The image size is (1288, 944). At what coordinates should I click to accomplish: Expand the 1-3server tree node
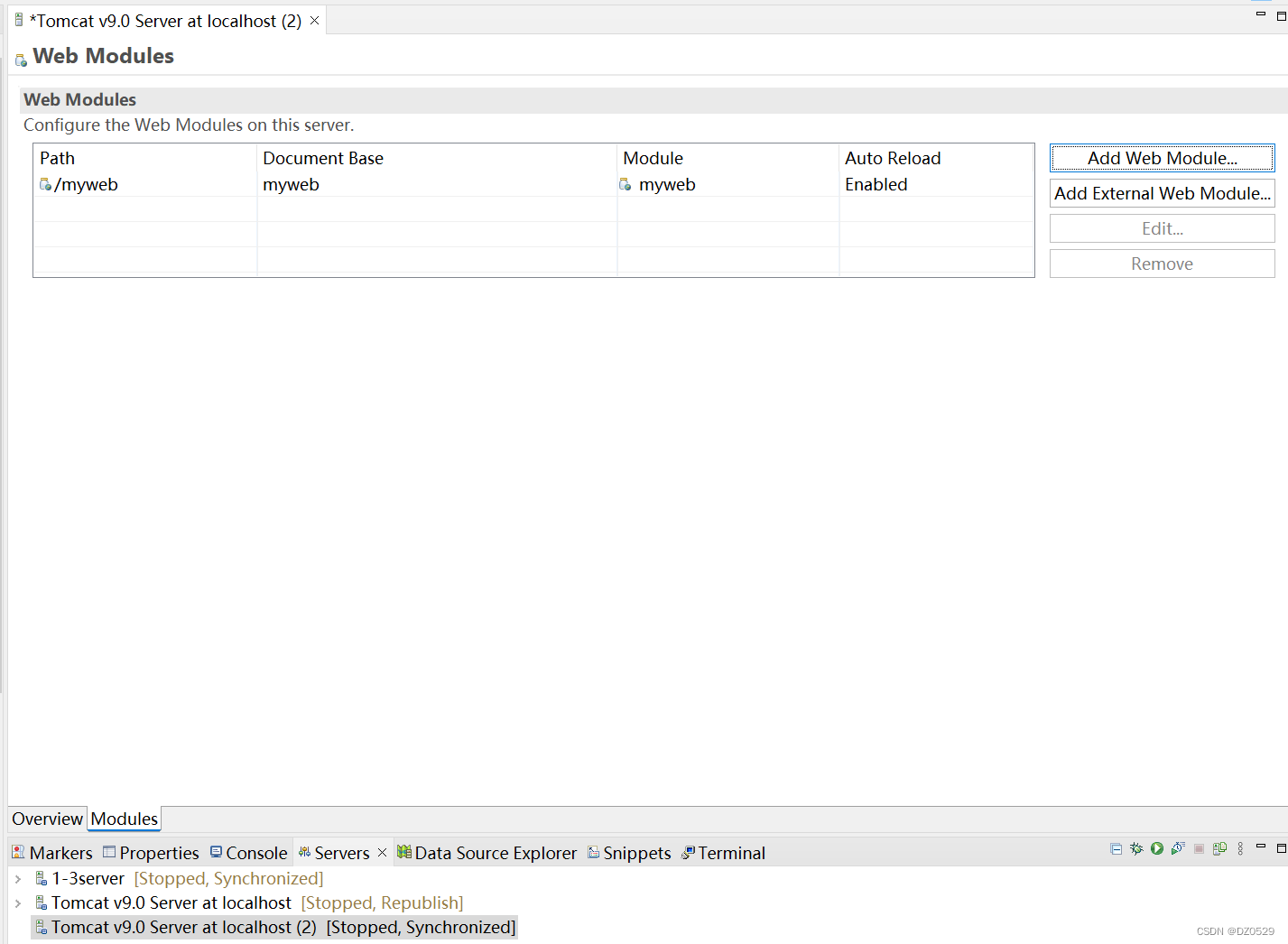tap(17, 878)
